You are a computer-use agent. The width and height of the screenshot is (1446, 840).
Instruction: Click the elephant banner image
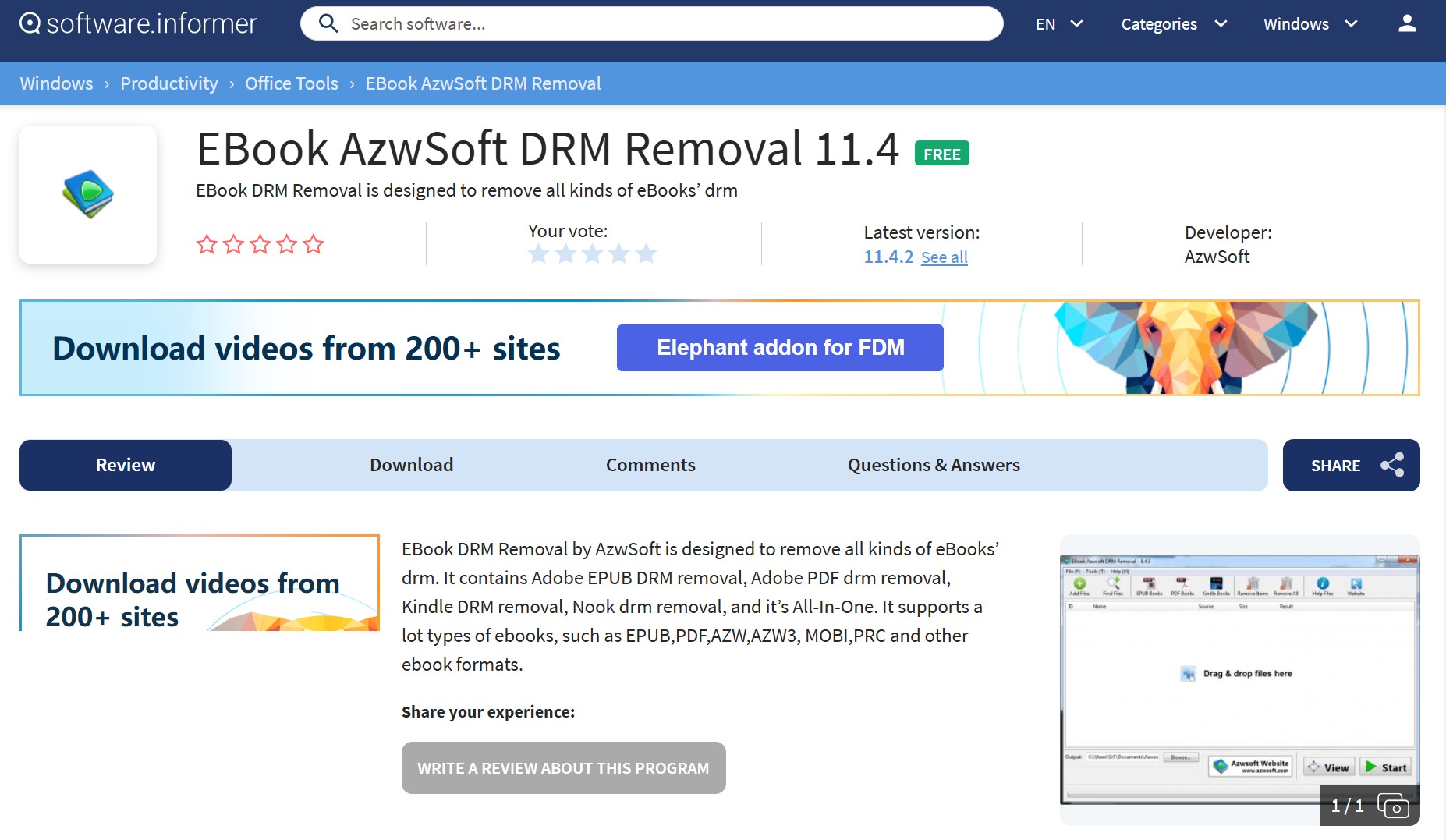tap(1186, 348)
